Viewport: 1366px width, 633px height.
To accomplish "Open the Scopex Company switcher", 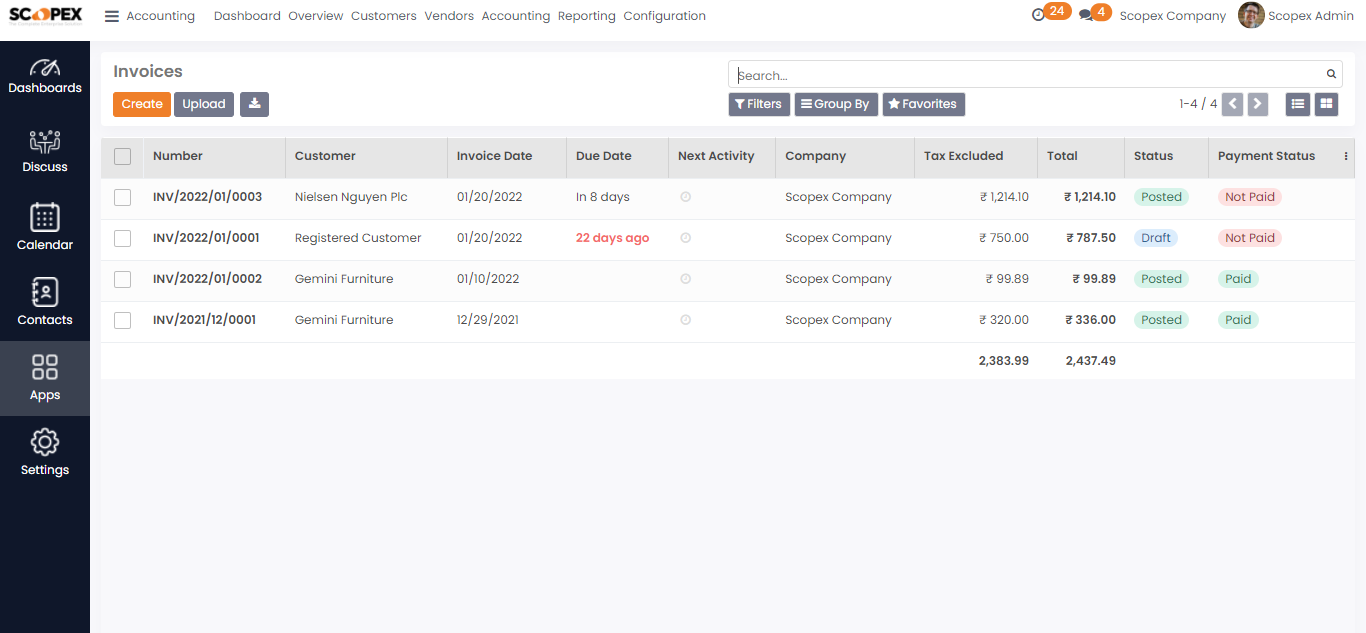I will (1173, 16).
